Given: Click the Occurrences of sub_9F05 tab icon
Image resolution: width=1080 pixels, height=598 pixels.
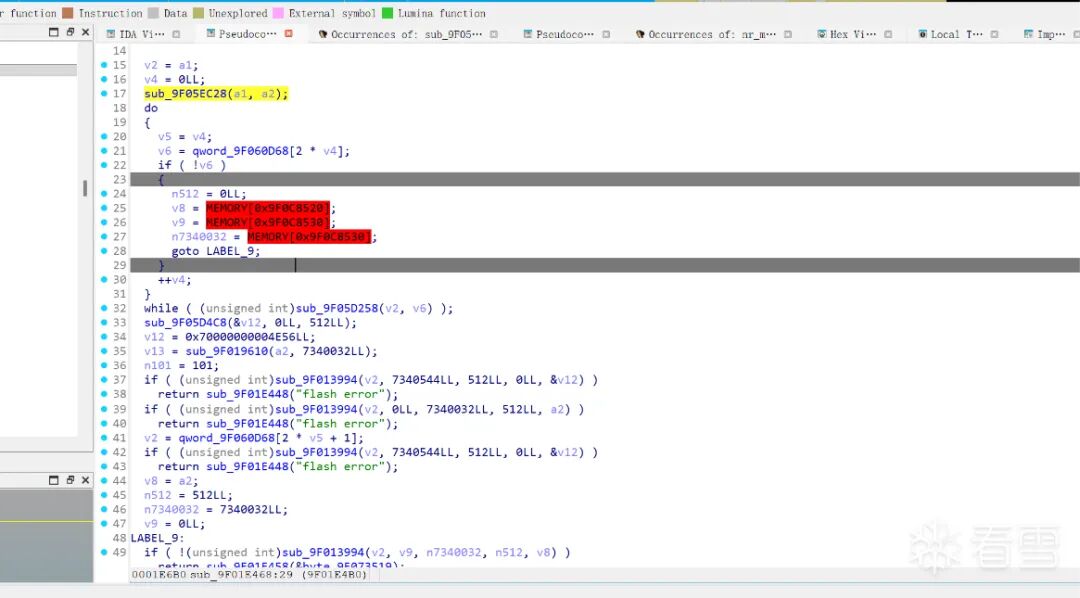Looking at the screenshot, I should pos(322,34).
